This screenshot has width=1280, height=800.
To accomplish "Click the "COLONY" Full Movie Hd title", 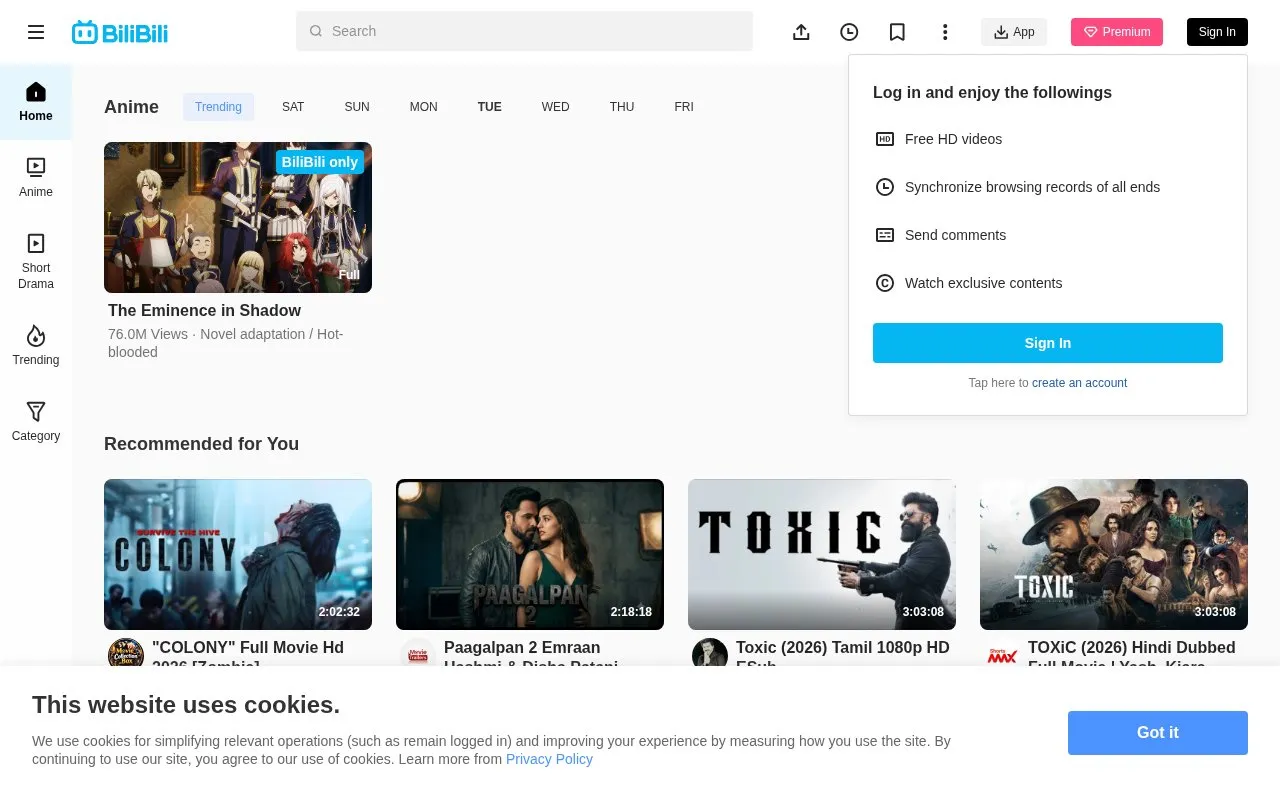I will point(248,652).
